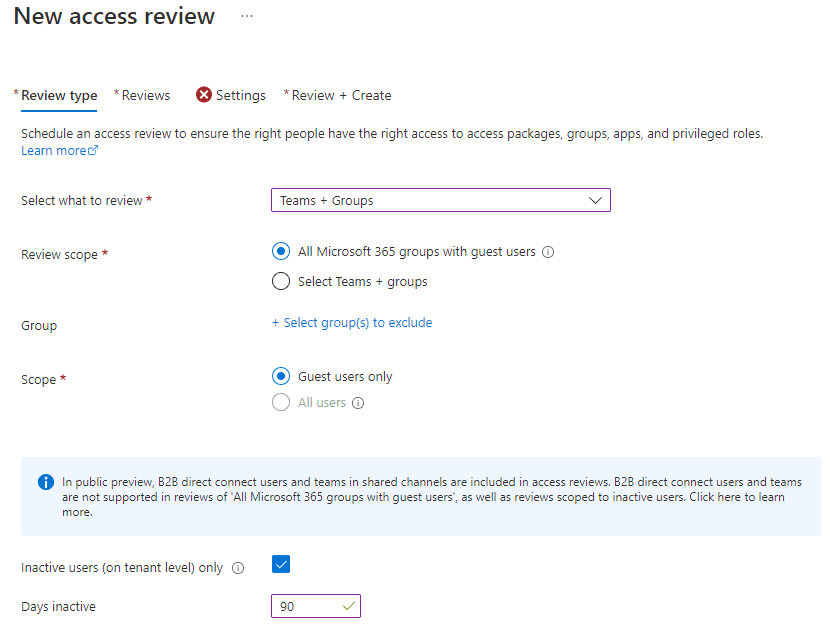Select All Microsoft 365 groups with guest users
This screenshot has width=829, height=627.
point(281,252)
